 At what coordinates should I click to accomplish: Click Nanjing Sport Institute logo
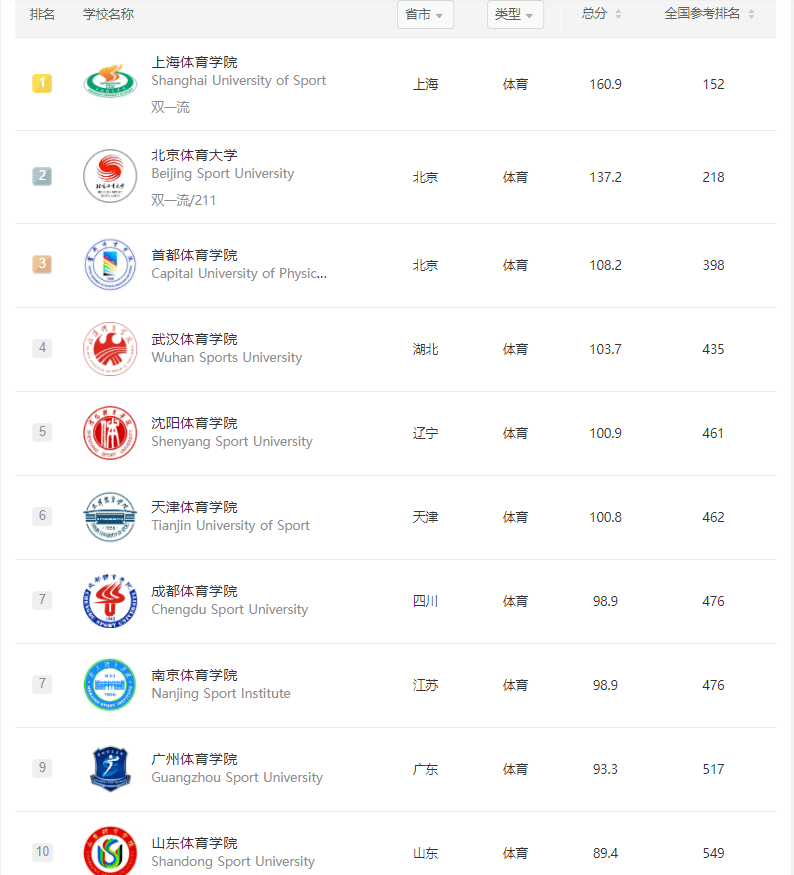point(110,685)
